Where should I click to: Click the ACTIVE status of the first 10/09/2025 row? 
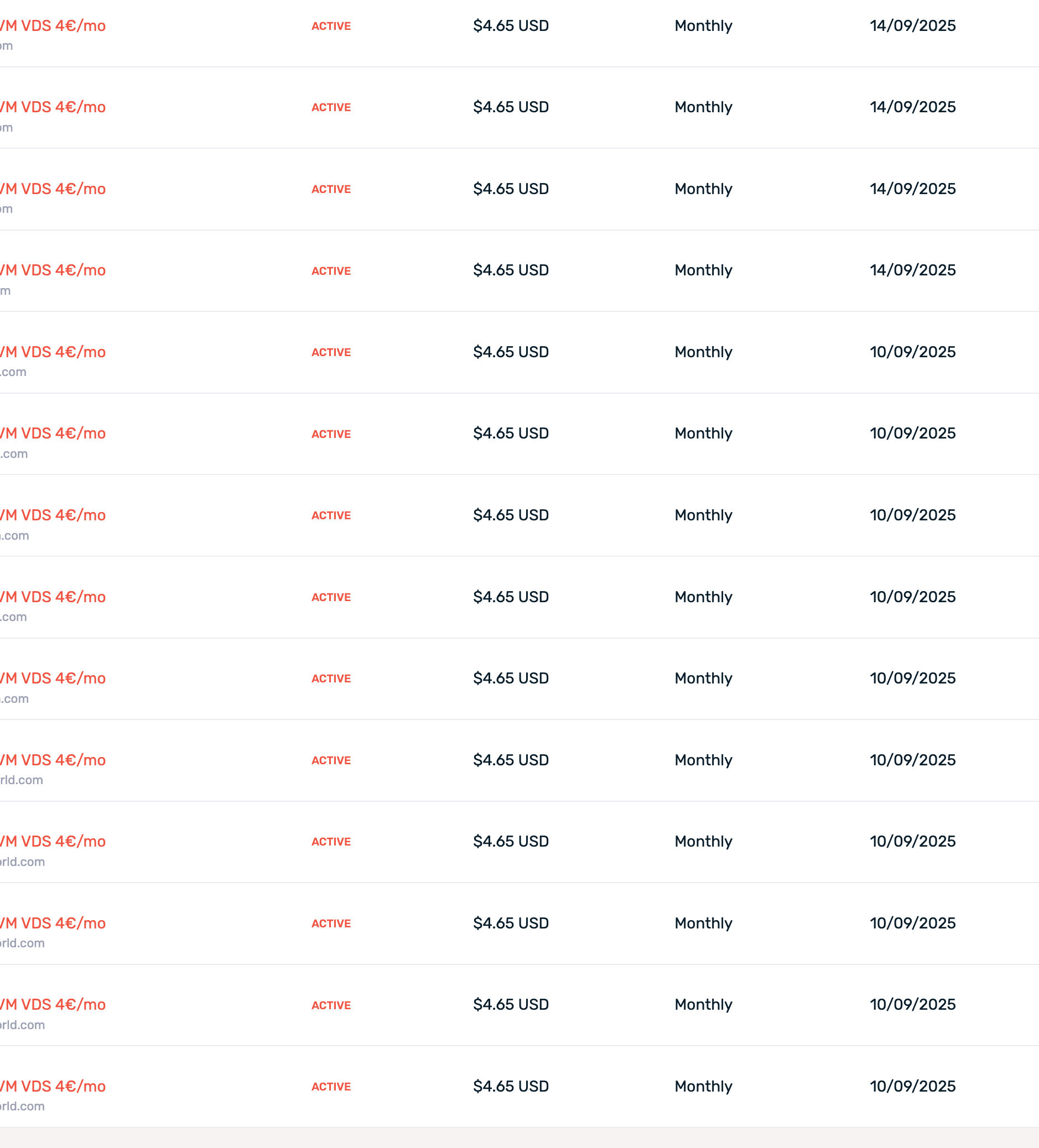click(x=331, y=352)
